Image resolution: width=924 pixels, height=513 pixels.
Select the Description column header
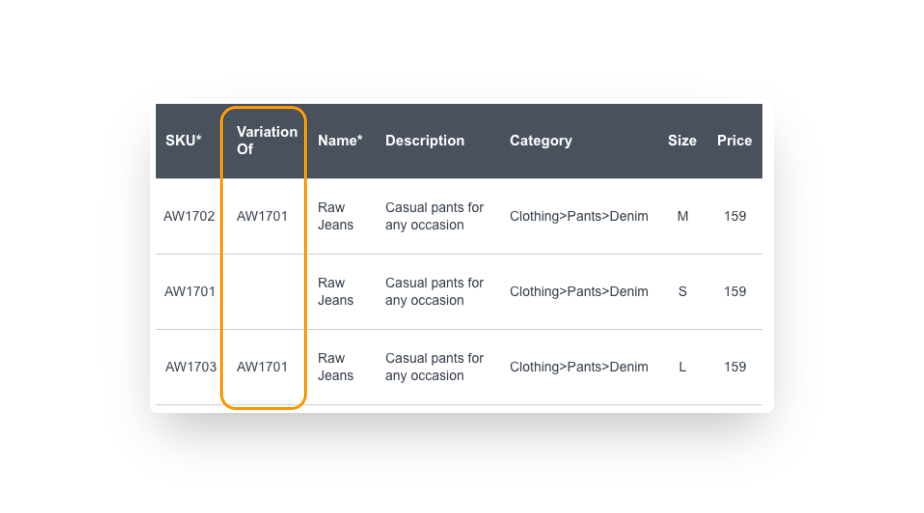(425, 141)
